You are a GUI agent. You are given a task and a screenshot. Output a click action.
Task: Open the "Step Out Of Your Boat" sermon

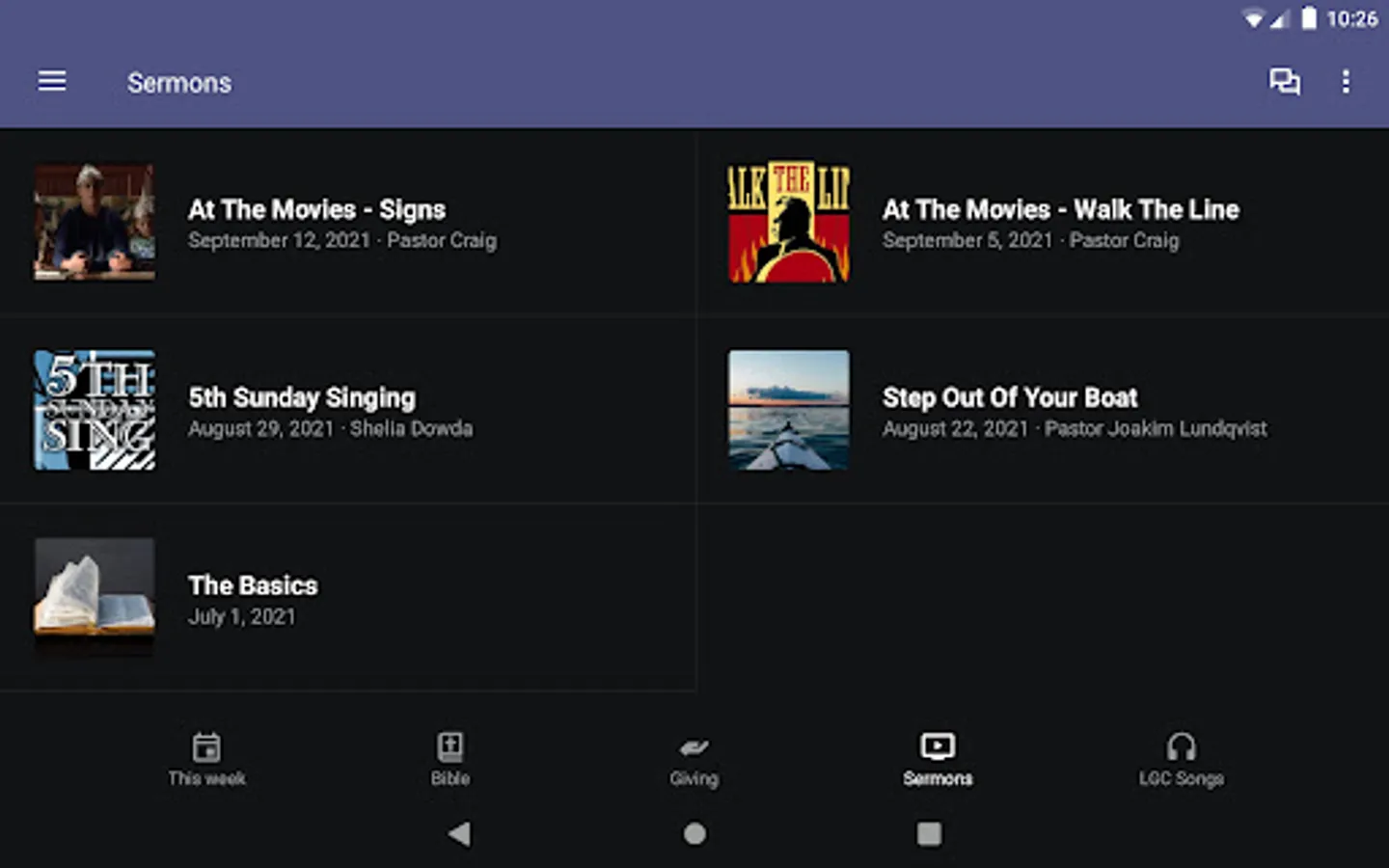coord(1010,398)
